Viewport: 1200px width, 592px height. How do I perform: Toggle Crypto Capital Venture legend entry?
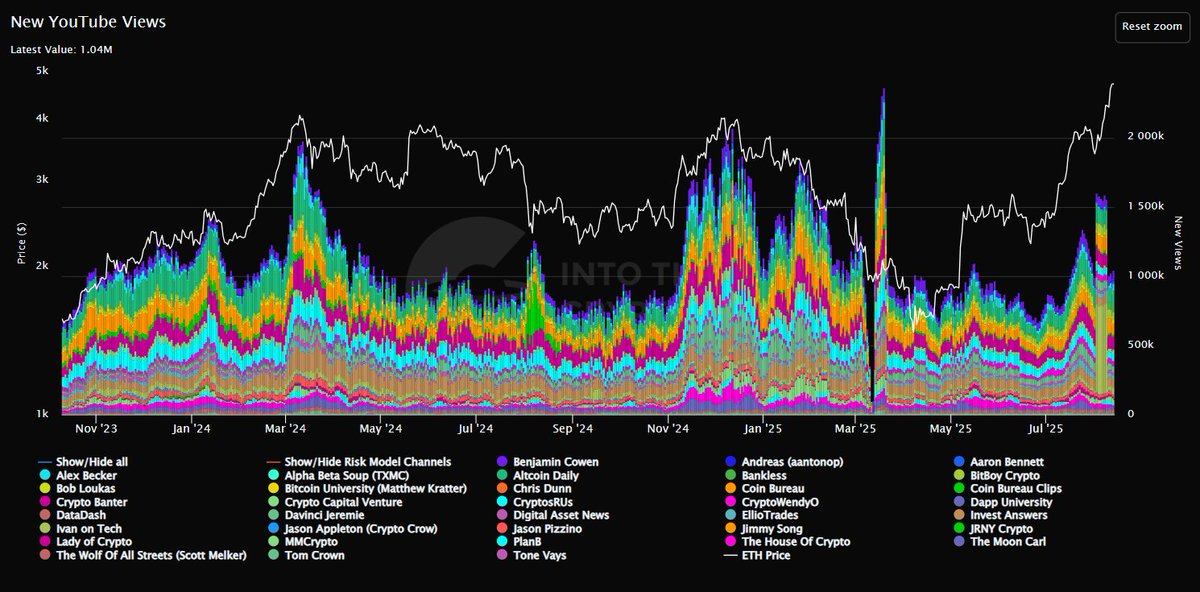tap(334, 502)
